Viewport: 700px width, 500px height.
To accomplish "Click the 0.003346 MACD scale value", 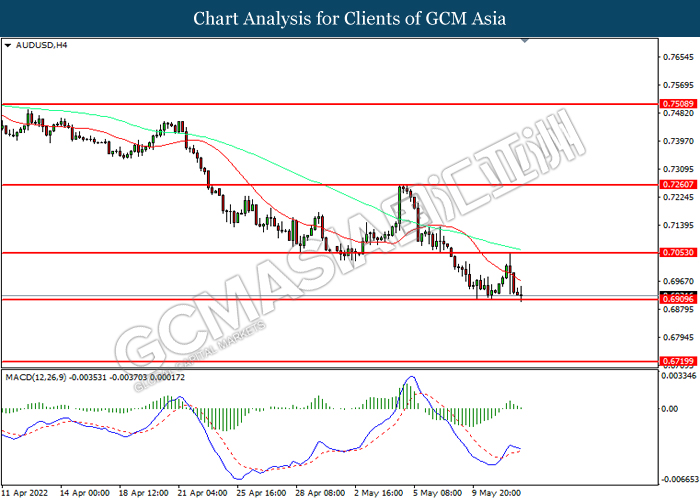I will tap(680, 376).
